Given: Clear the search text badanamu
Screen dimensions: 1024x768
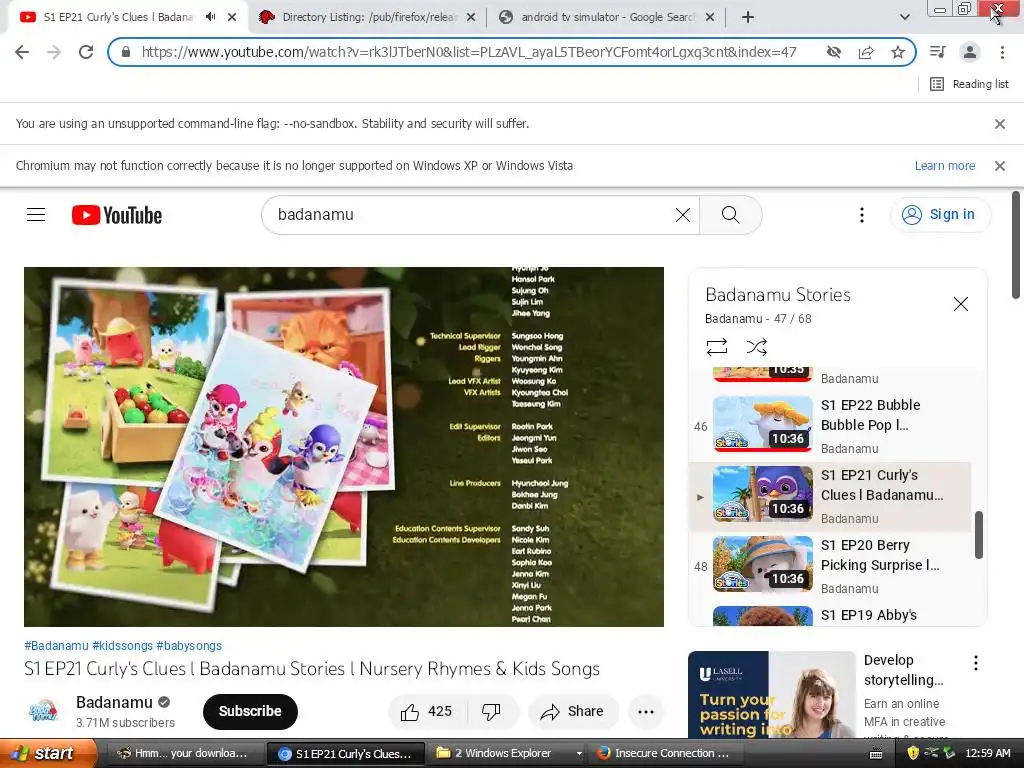Looking at the screenshot, I should (x=682, y=215).
